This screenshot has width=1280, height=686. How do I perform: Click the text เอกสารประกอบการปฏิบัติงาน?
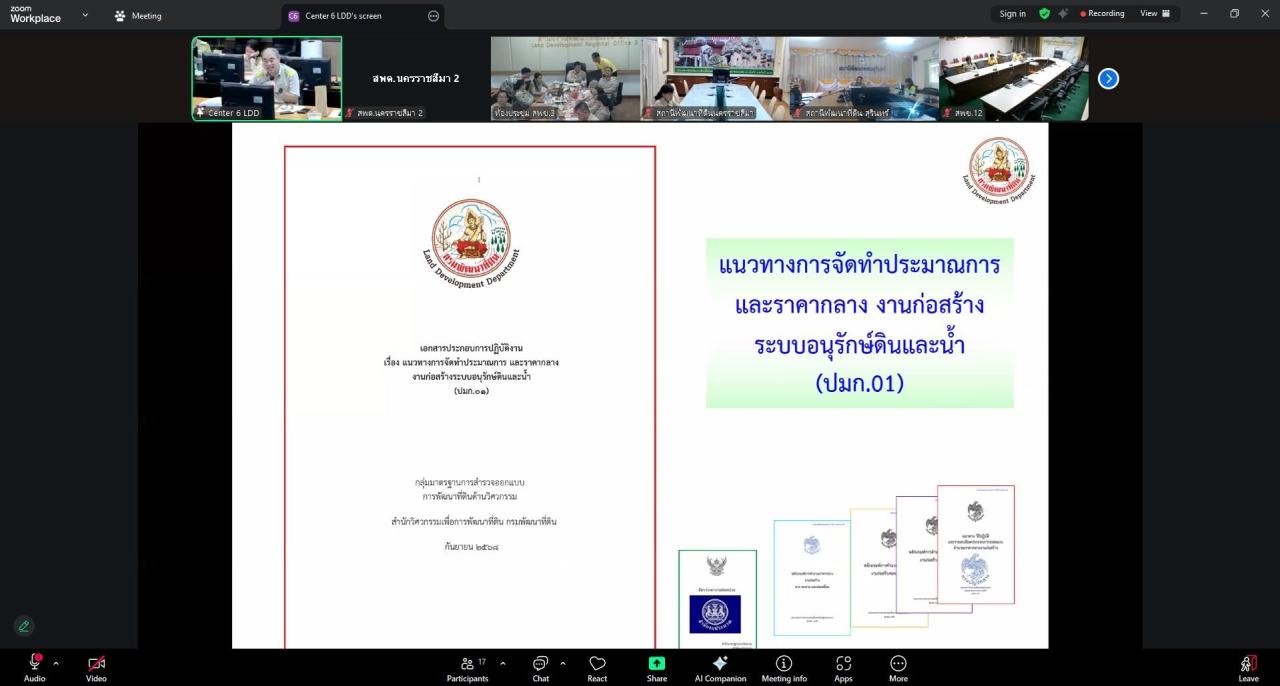point(471,348)
